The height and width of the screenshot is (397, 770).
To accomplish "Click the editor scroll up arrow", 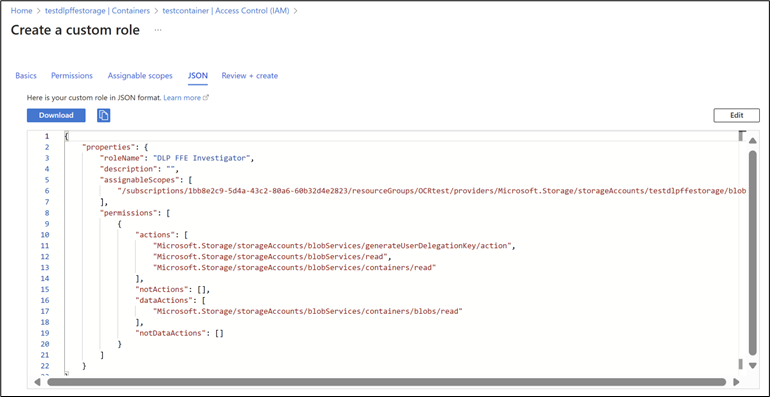I will click(752, 141).
